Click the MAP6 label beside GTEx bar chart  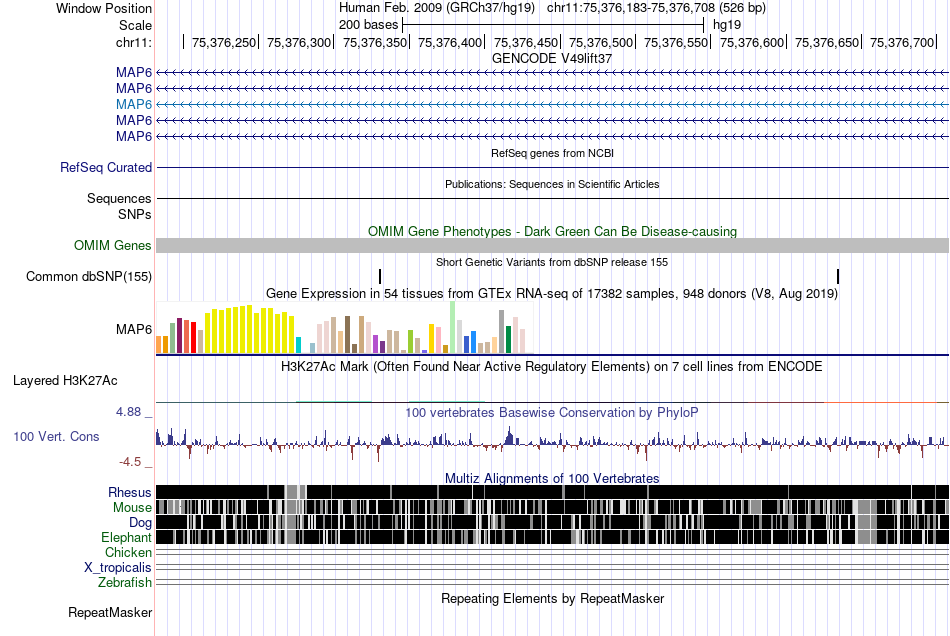coord(133,329)
